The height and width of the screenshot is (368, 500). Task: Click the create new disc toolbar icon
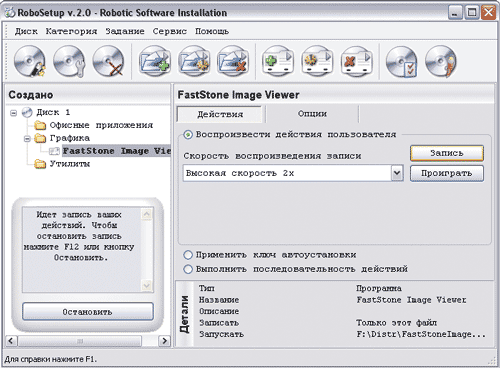click(30, 62)
